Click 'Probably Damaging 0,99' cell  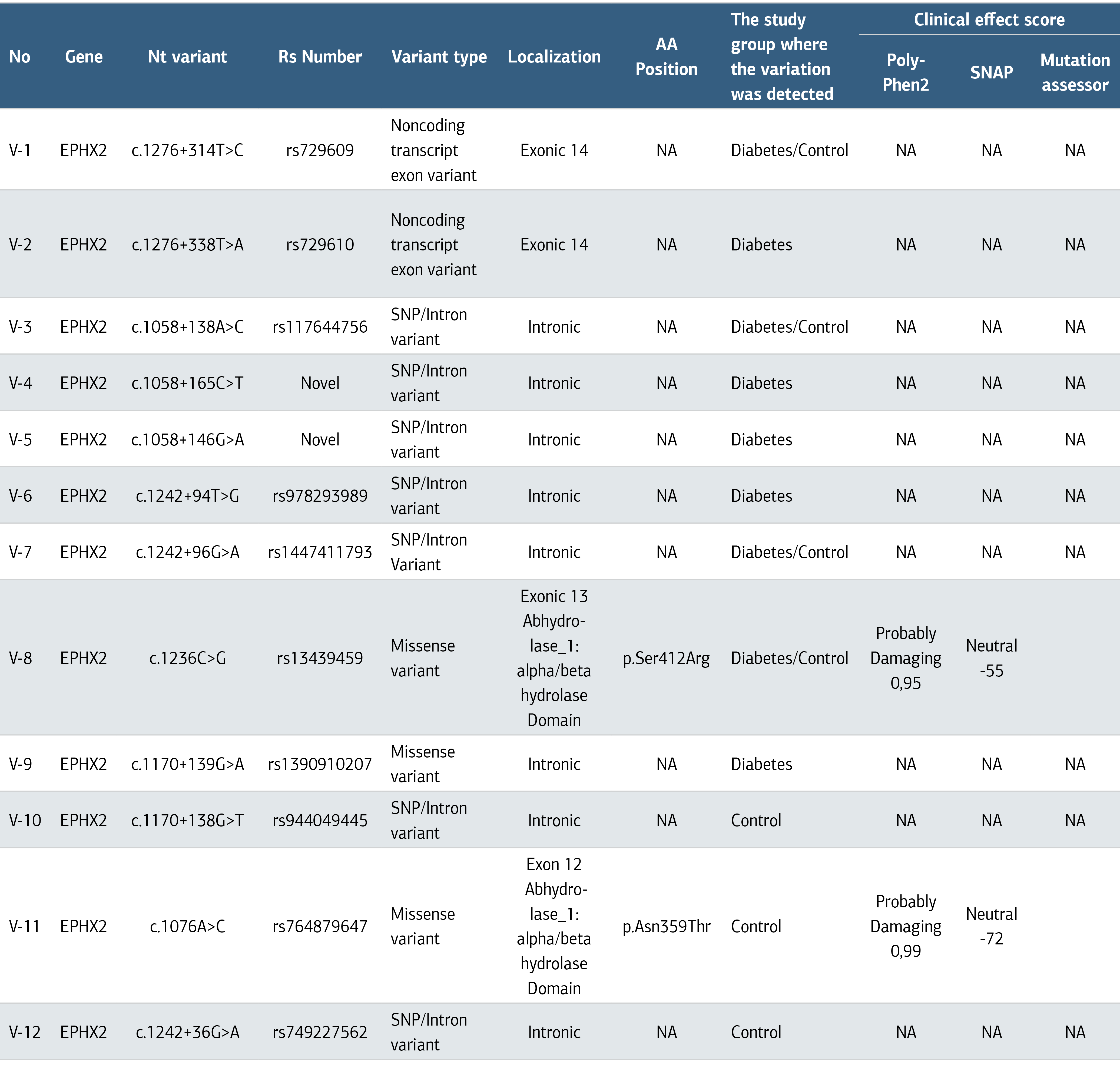905,926
